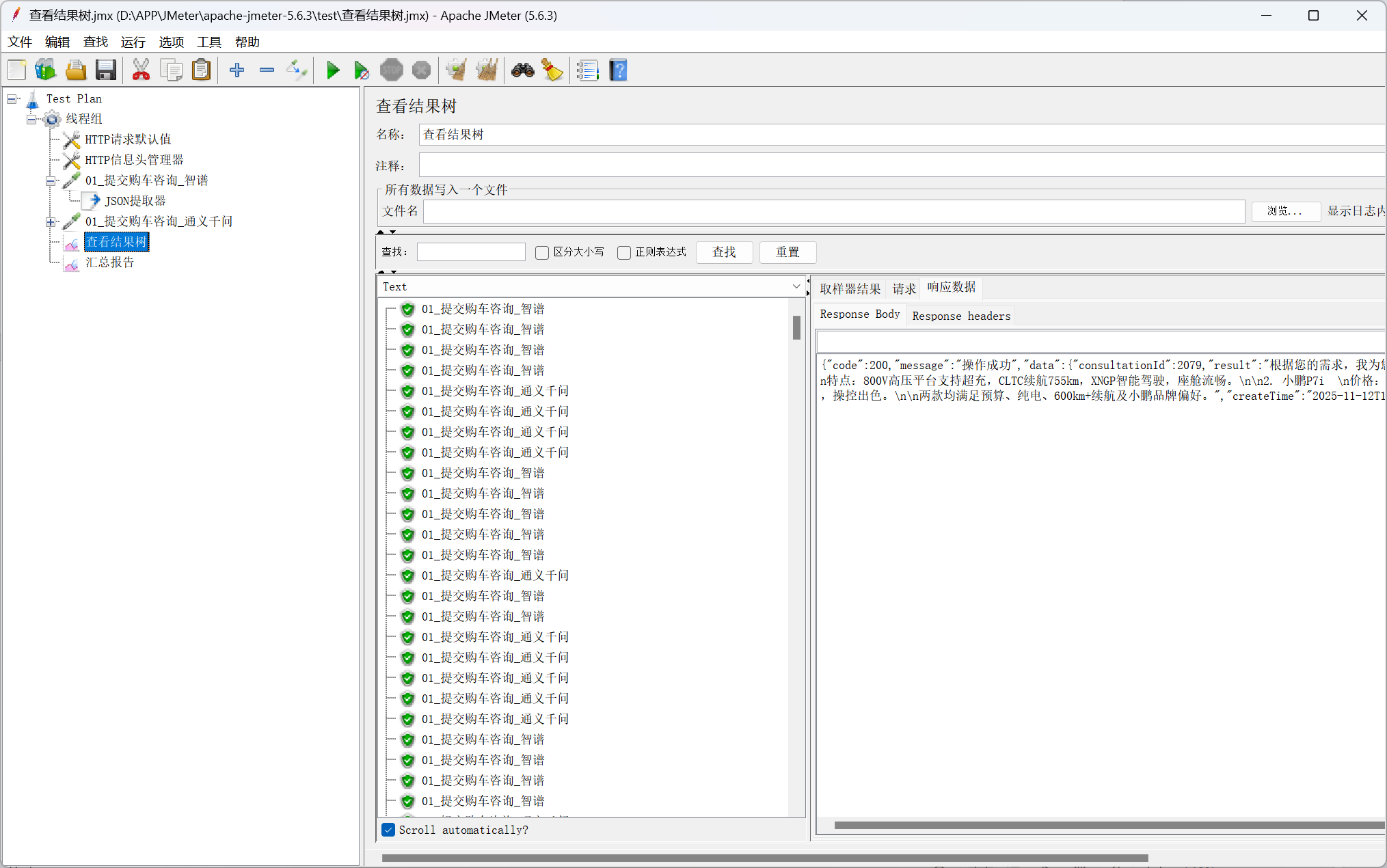The height and width of the screenshot is (868, 1387).
Task: Reset search with yellow brush icon
Action: 552,70
